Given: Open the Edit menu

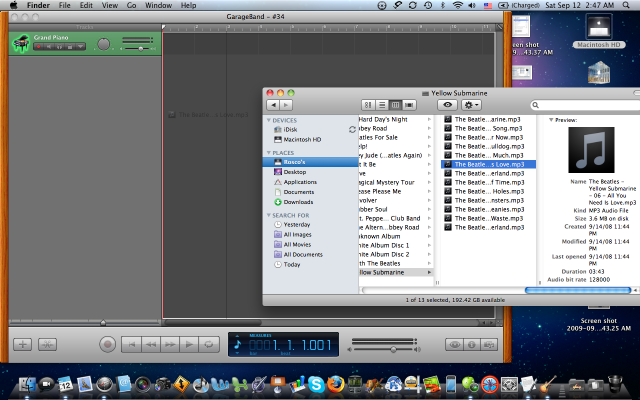Looking at the screenshot, I should coord(86,5).
